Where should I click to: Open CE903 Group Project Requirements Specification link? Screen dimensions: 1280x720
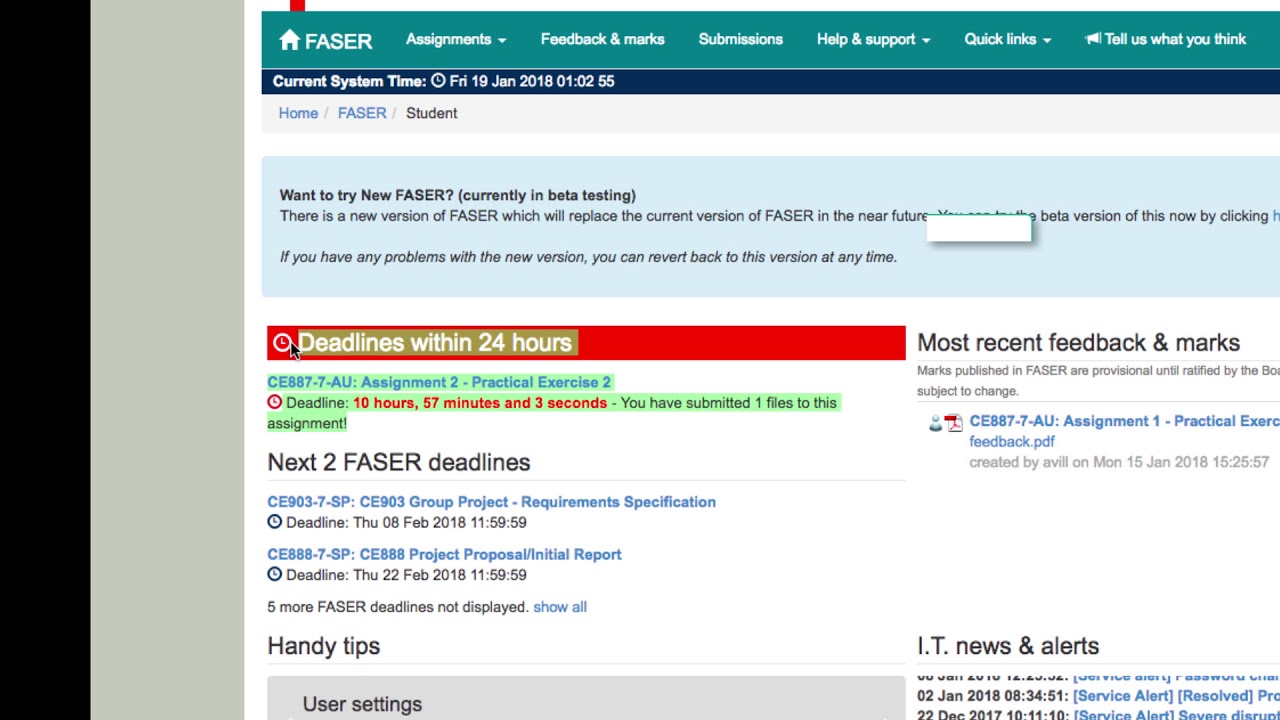(491, 502)
